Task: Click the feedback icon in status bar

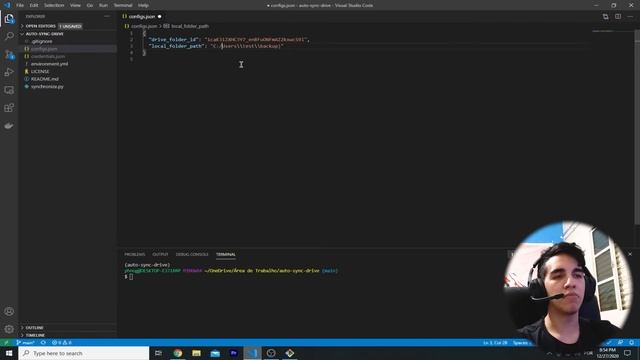Action: pyautogui.click(x=620, y=342)
